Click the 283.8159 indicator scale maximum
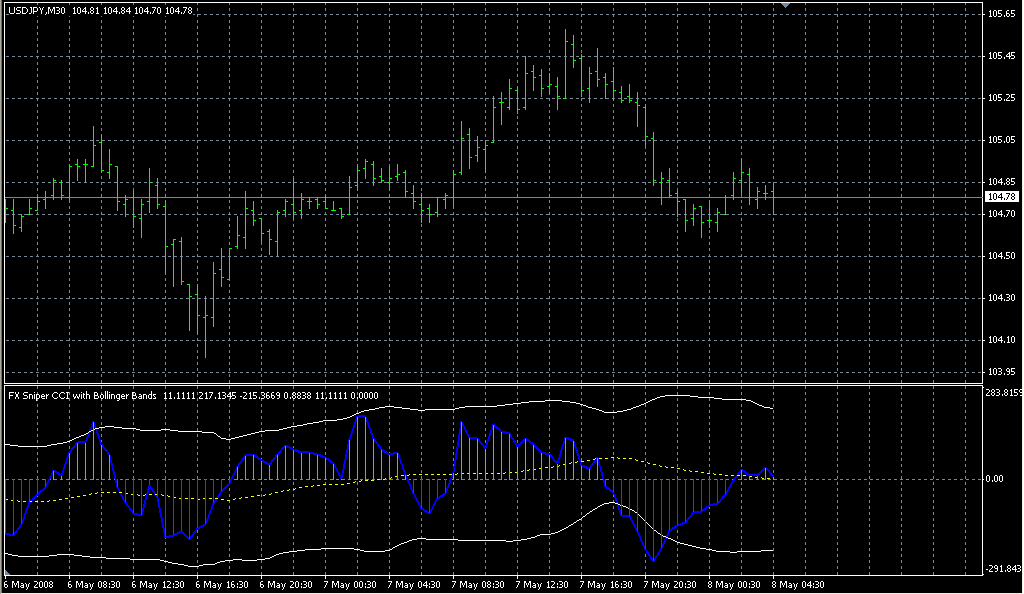The width and height of the screenshot is (1024, 594). coord(1003,393)
